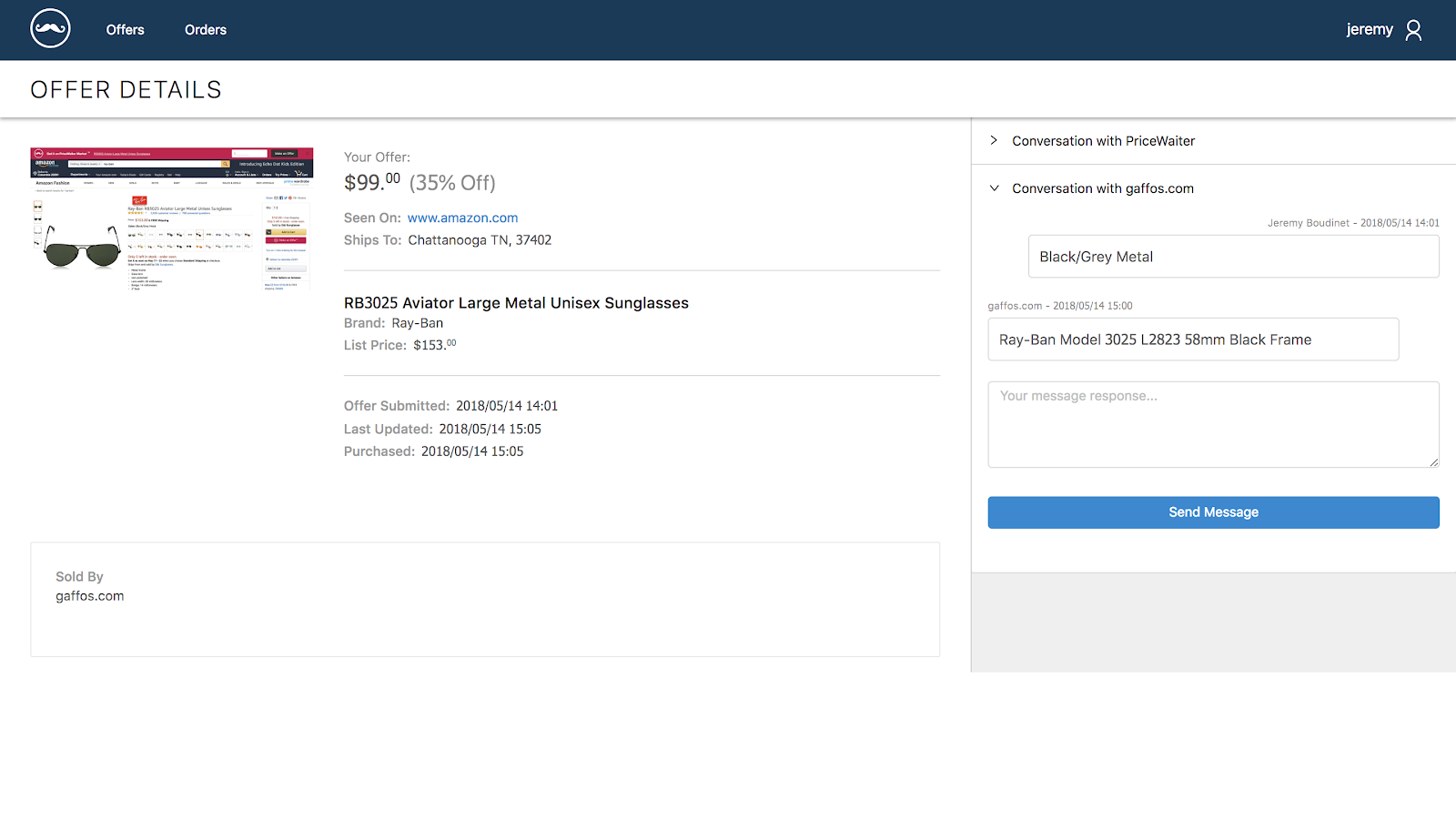Viewport: 1456px width, 831px height.
Task: Click the Jeremy Boudinet message timestamp
Action: click(x=1353, y=223)
